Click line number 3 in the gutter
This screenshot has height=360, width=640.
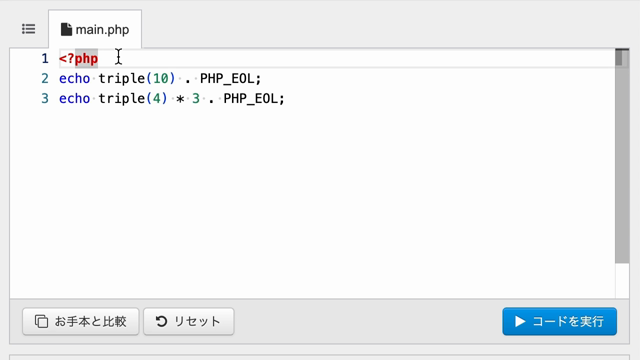click(44, 98)
